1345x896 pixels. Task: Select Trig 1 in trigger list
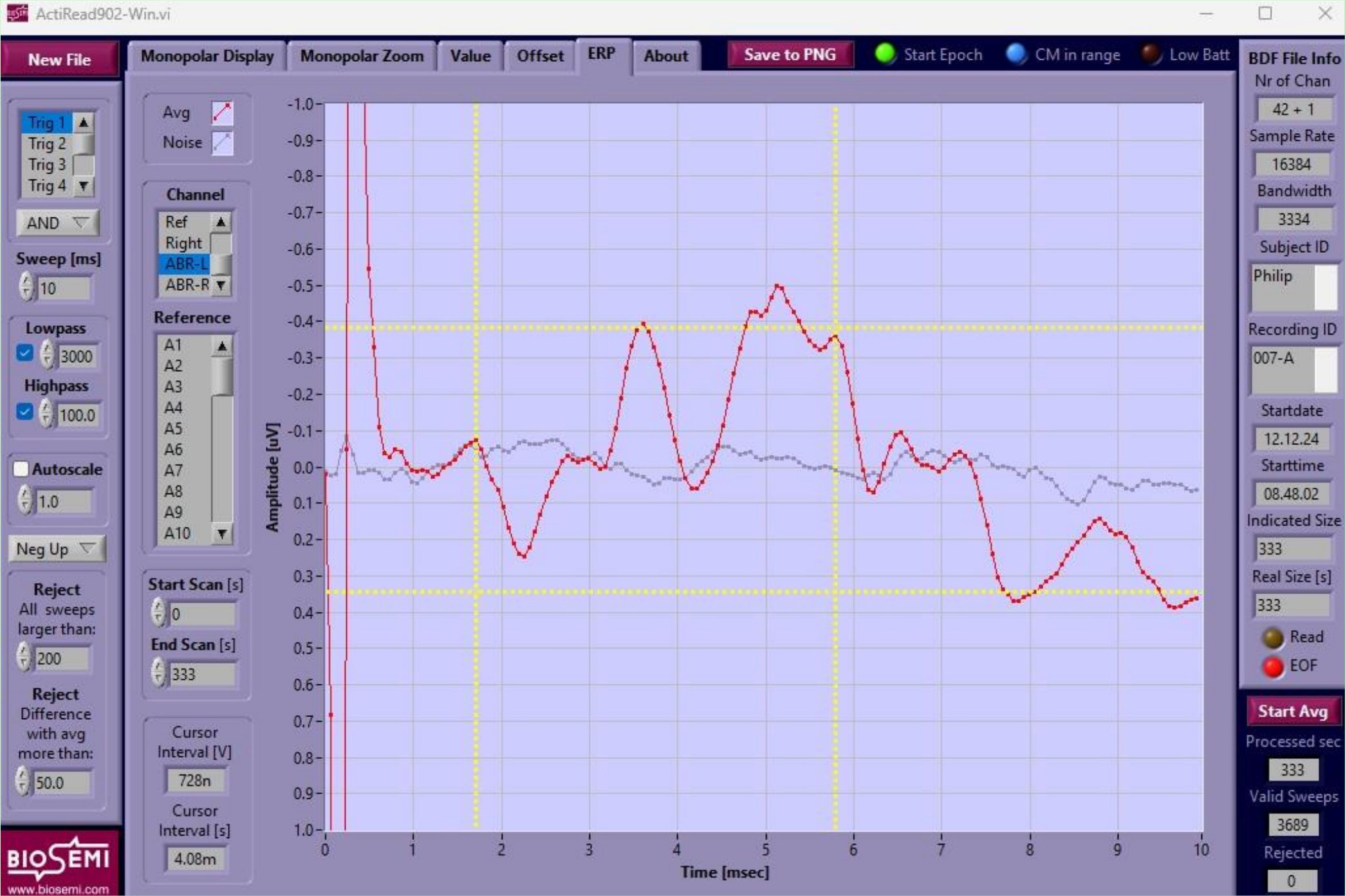[x=47, y=122]
